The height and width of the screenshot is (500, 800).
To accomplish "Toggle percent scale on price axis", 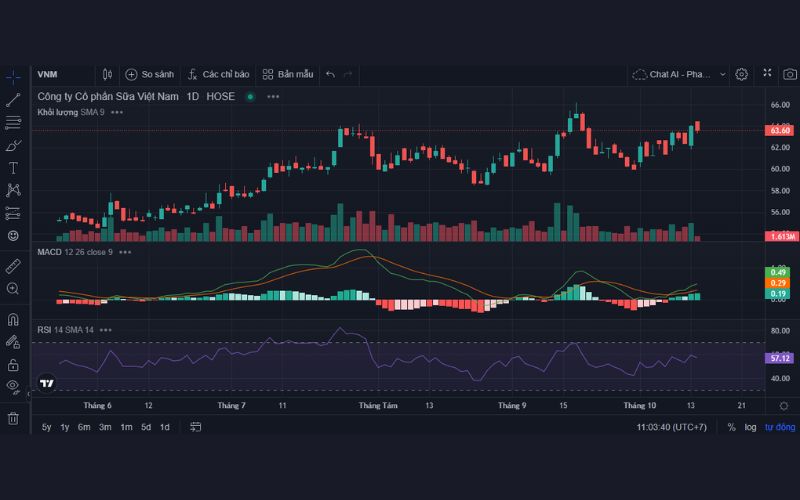I will pyautogui.click(x=731, y=427).
